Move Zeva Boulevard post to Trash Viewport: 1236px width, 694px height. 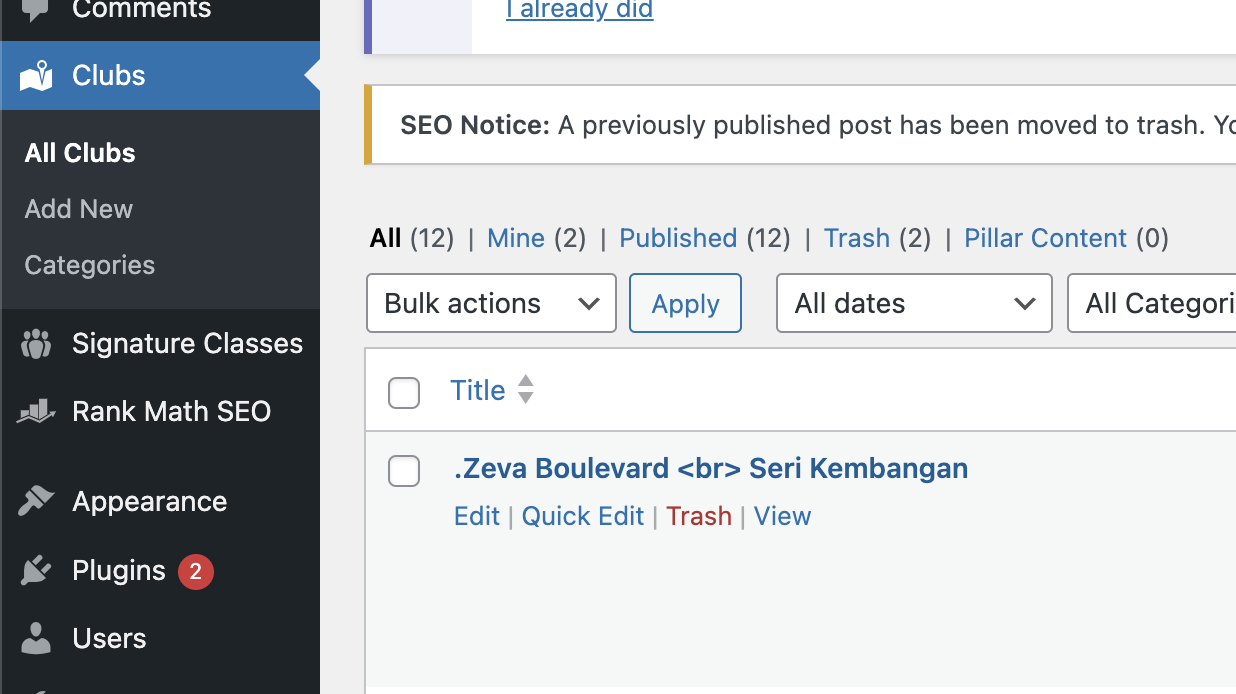pos(699,516)
